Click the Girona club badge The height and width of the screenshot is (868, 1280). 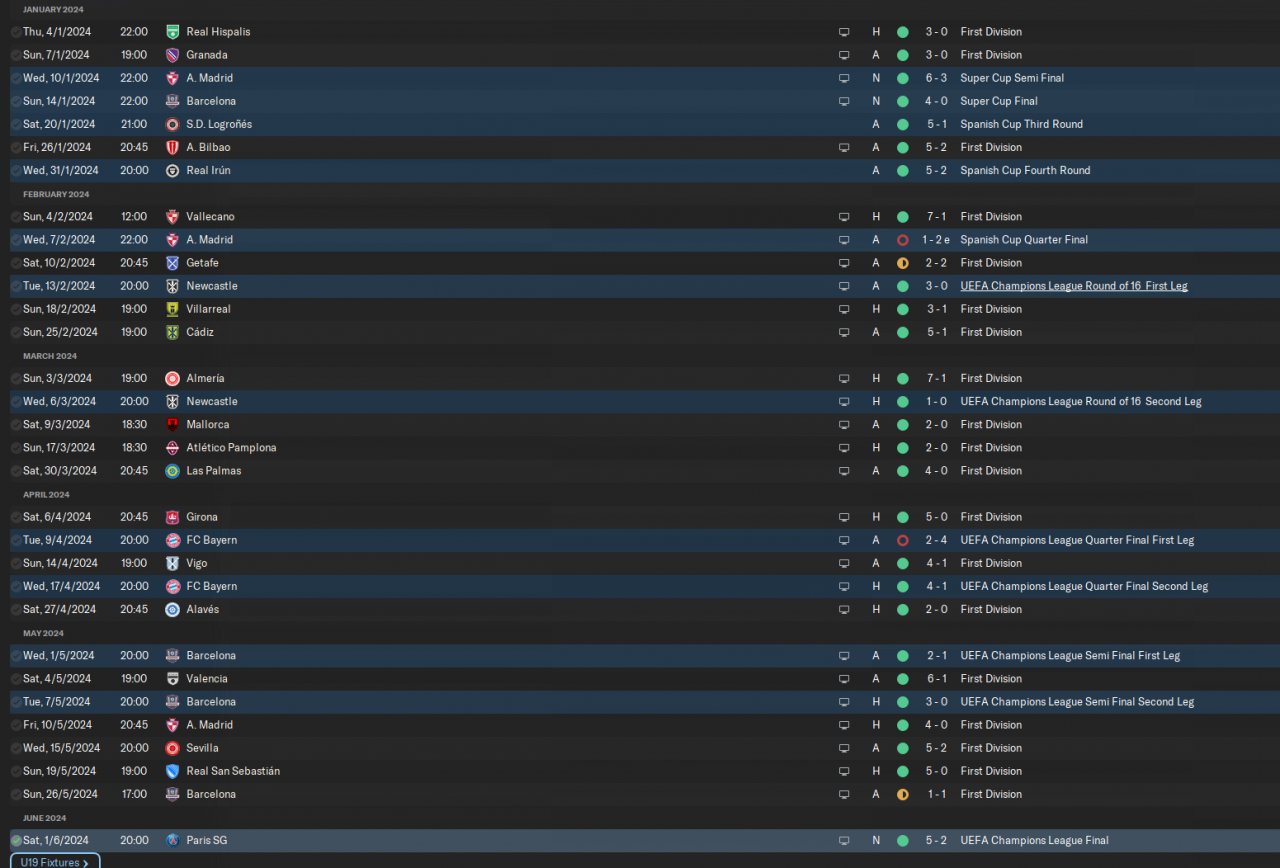[x=172, y=517]
